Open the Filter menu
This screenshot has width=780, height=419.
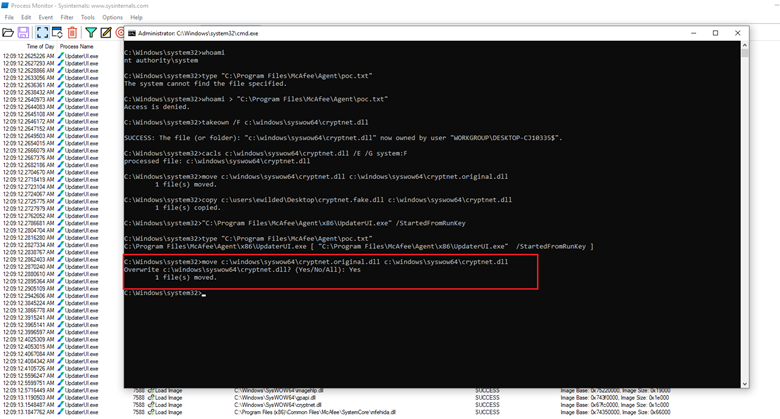coord(67,17)
